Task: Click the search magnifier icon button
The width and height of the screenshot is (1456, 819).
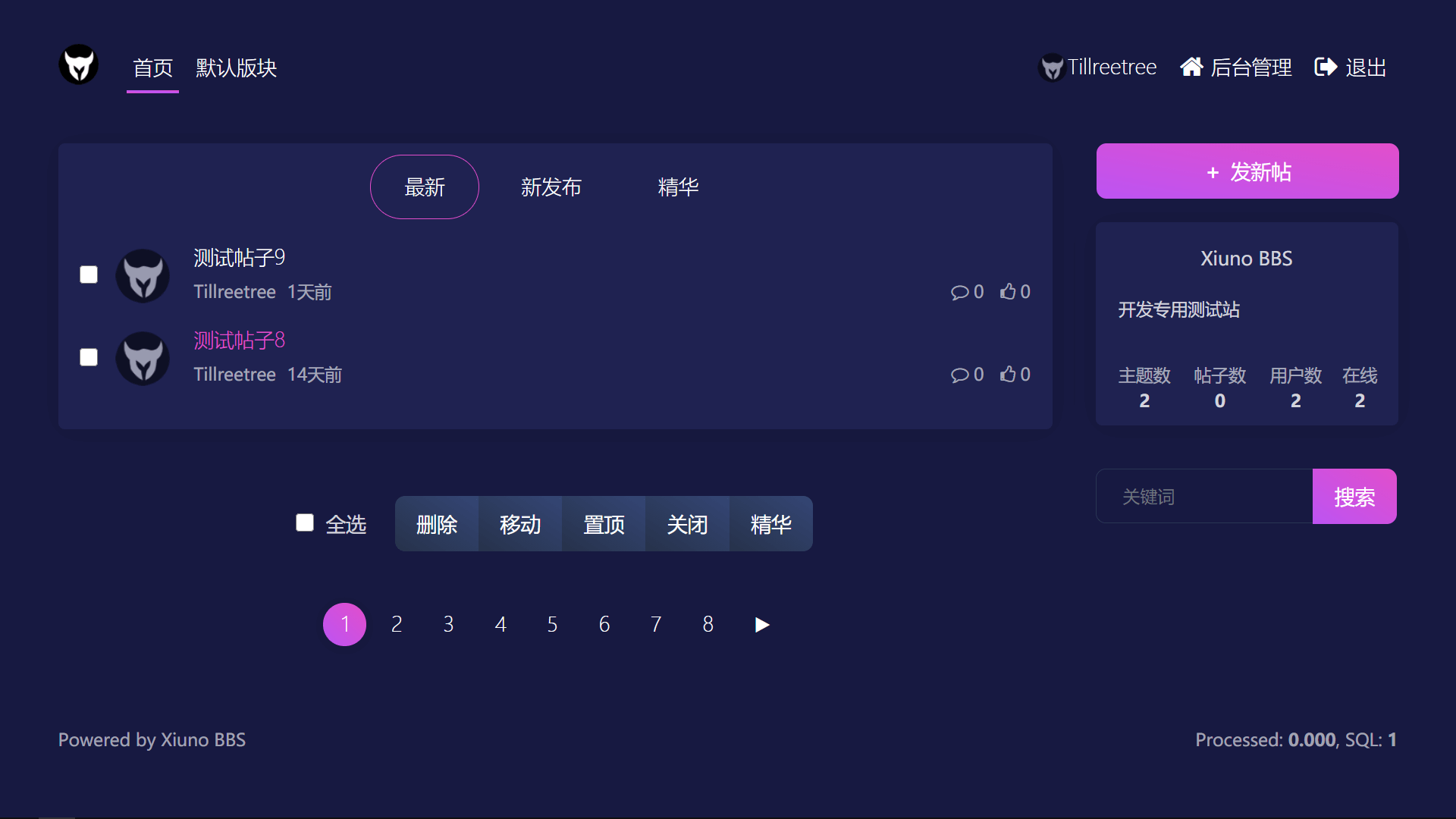Action: coord(1353,496)
